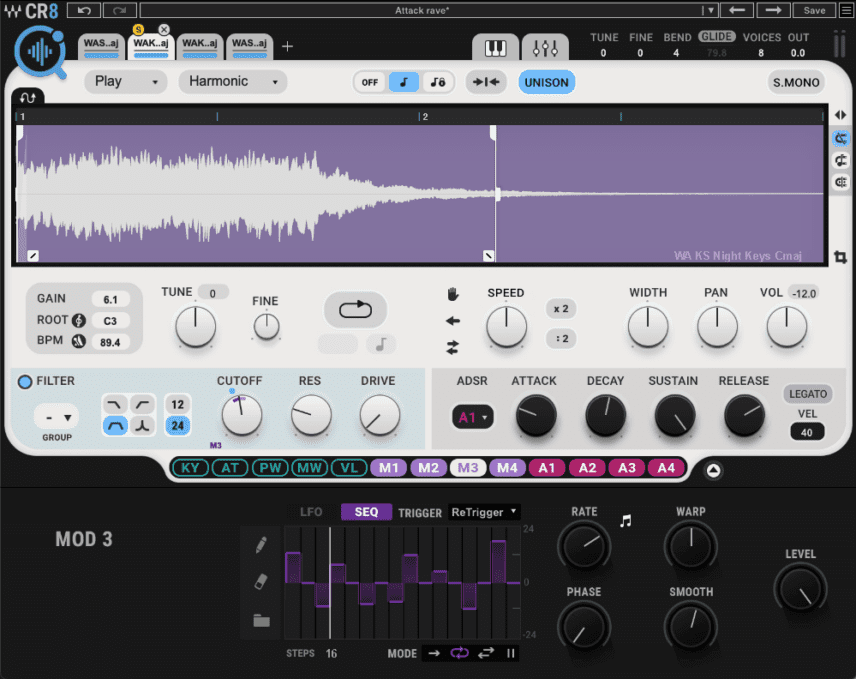Select the pencil draw tool
This screenshot has width=856, height=679.
pyautogui.click(x=261, y=545)
